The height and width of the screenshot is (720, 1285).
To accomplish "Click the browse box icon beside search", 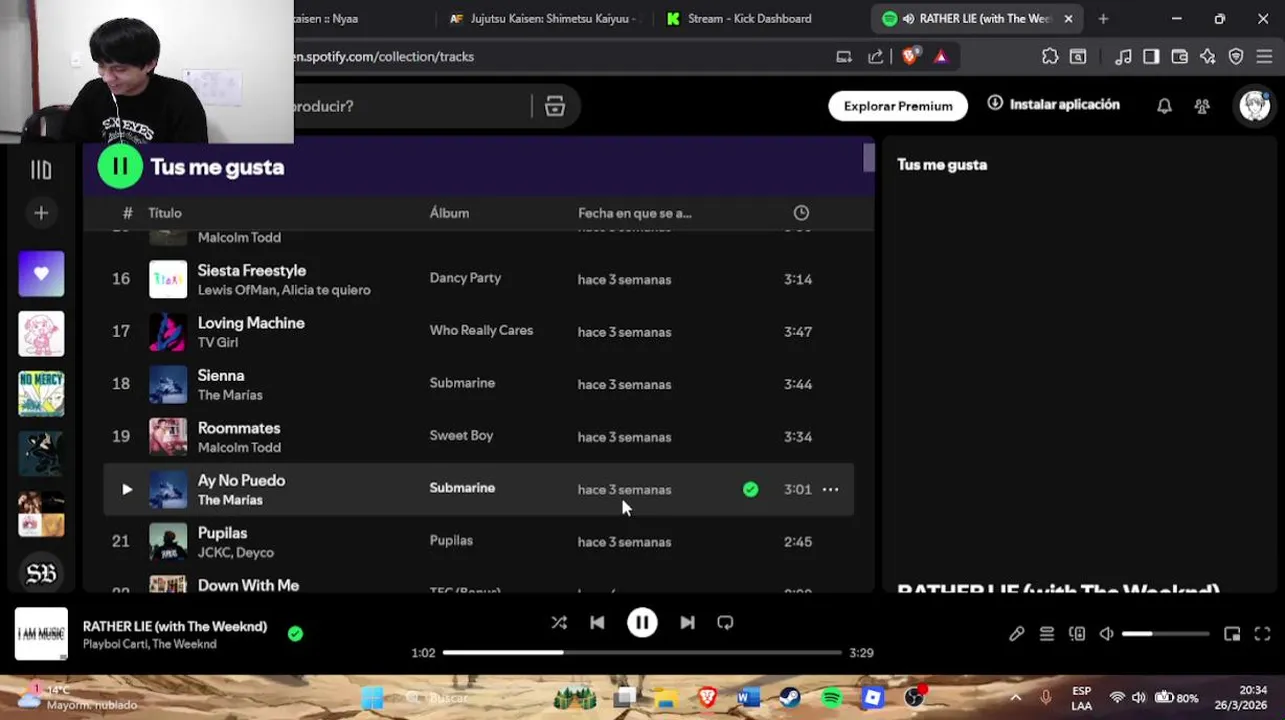I will click(555, 106).
